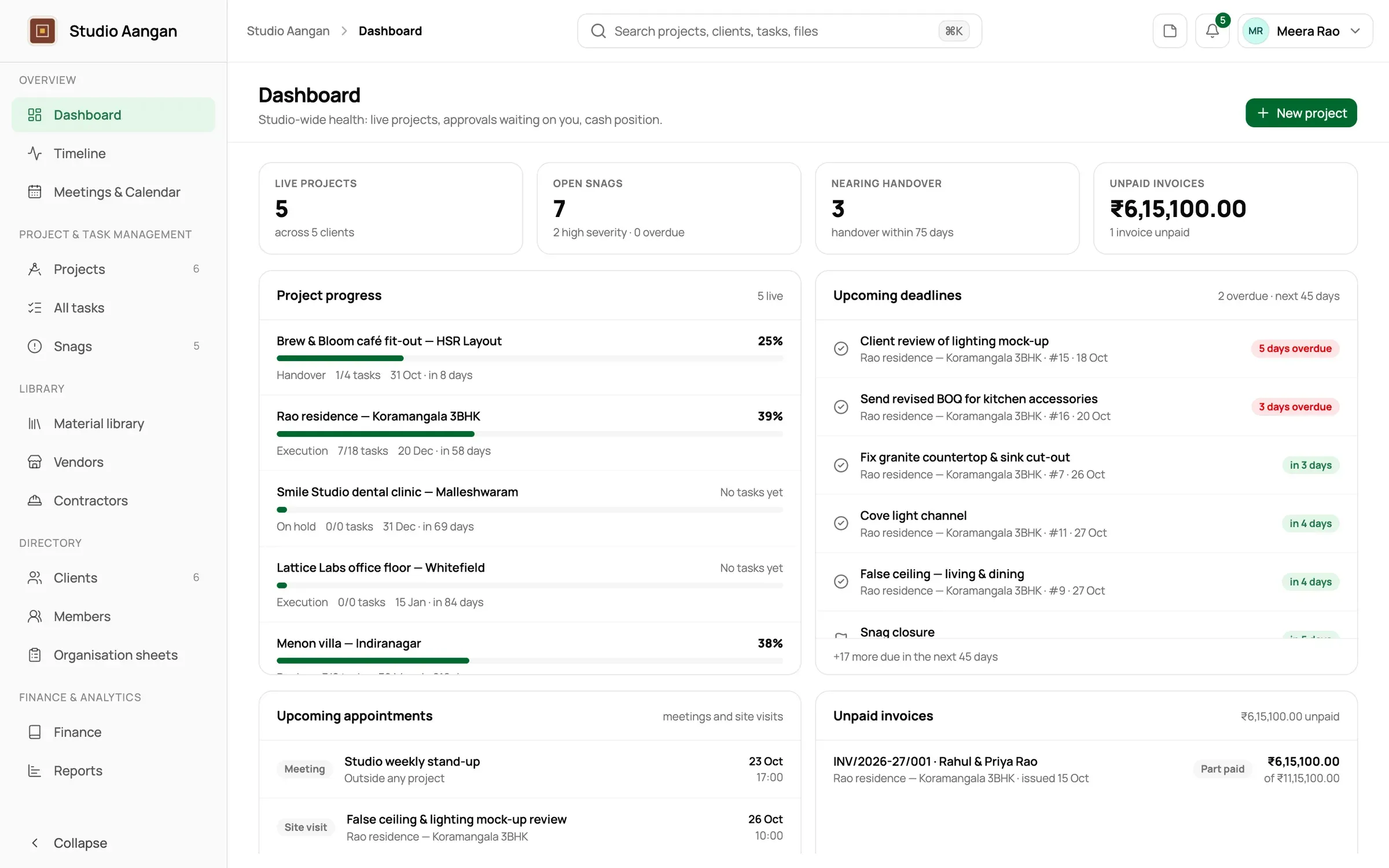Click the Snags alert icon
Image resolution: width=1389 pixels, height=868 pixels.
[35, 346]
